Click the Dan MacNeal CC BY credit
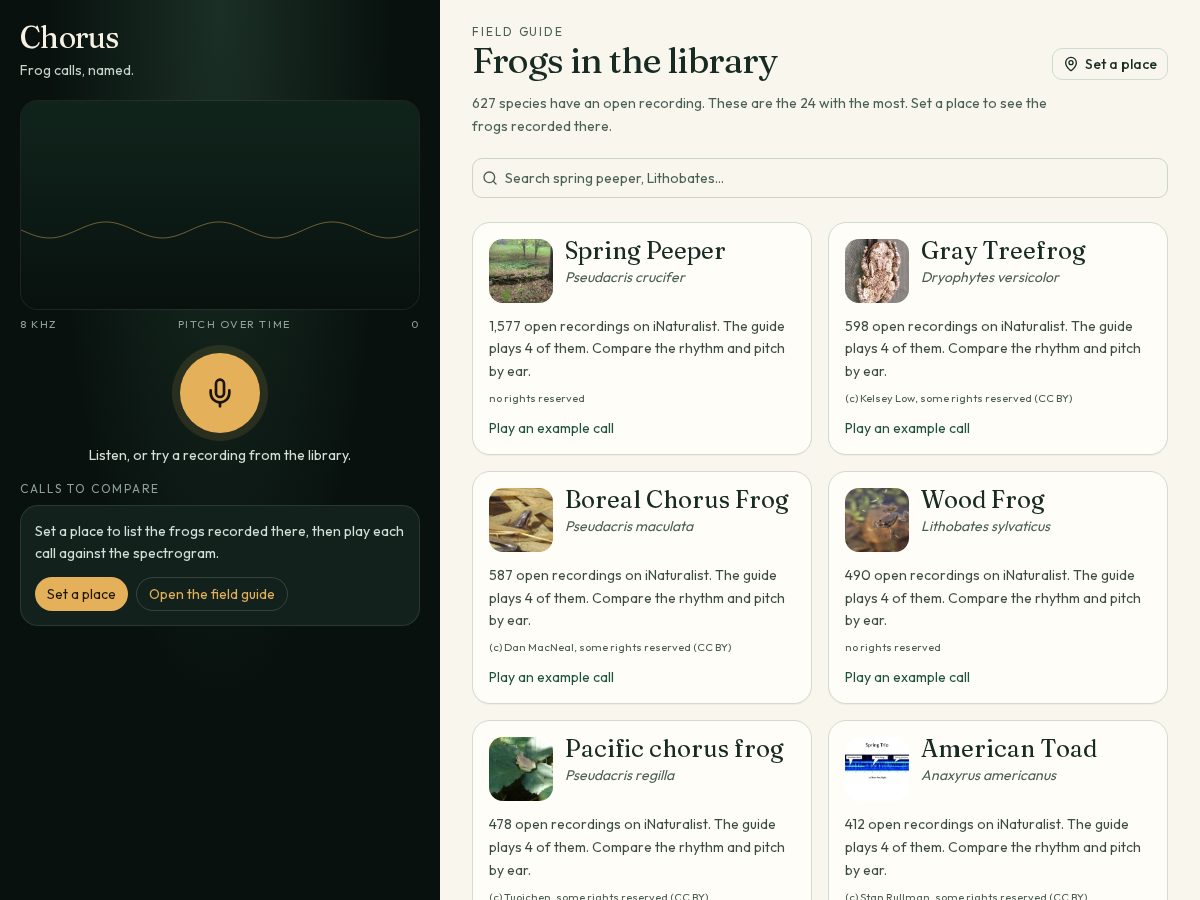 610,647
